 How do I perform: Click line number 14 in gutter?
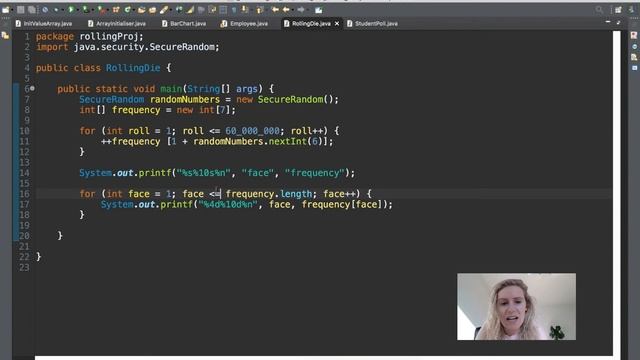pos(24,173)
